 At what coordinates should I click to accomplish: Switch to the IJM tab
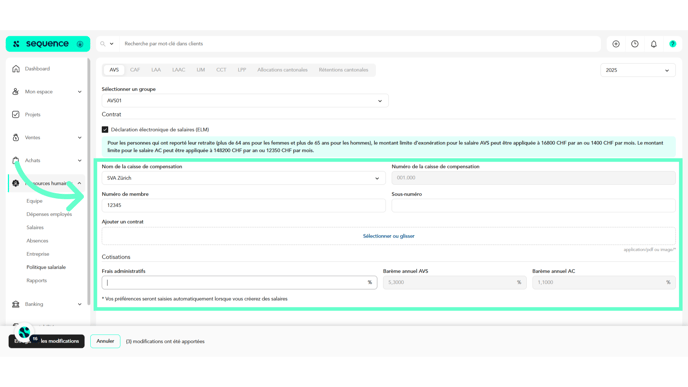point(201,70)
